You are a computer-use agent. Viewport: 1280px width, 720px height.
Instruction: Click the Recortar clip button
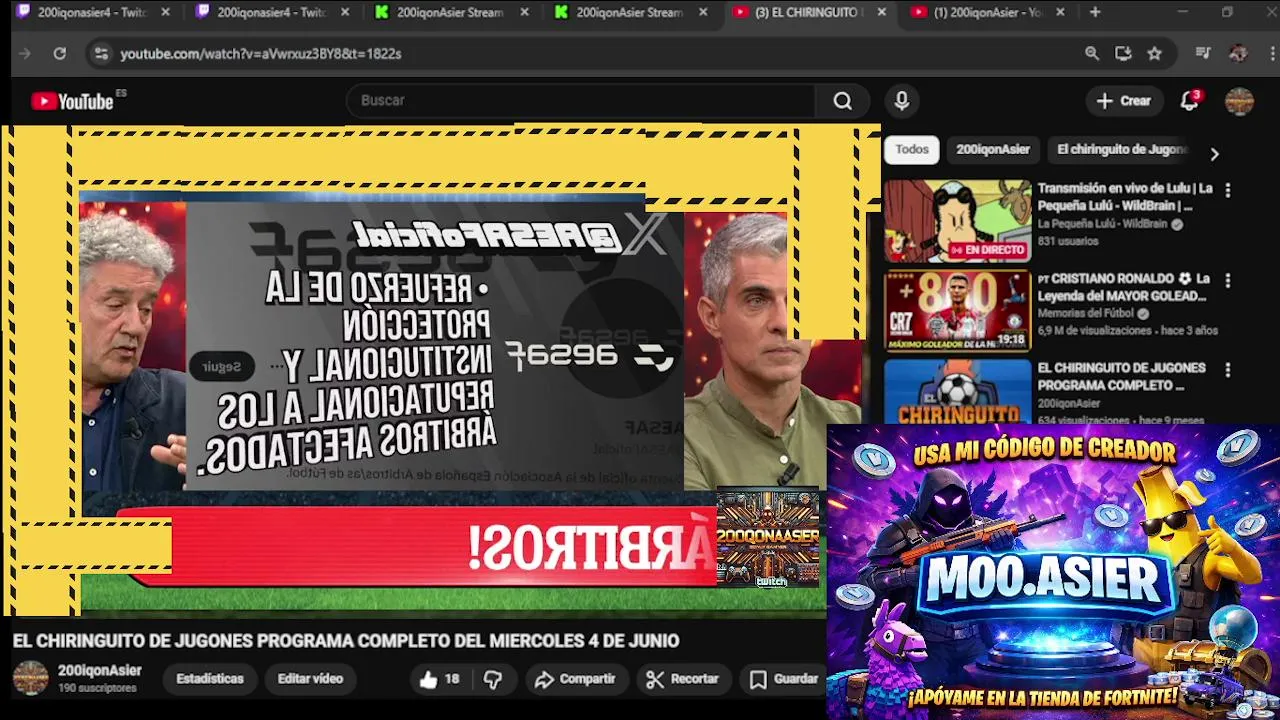point(683,679)
